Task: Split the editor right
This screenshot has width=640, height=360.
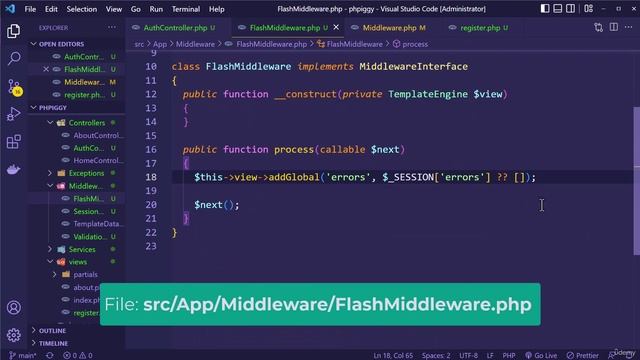Action: point(613,27)
